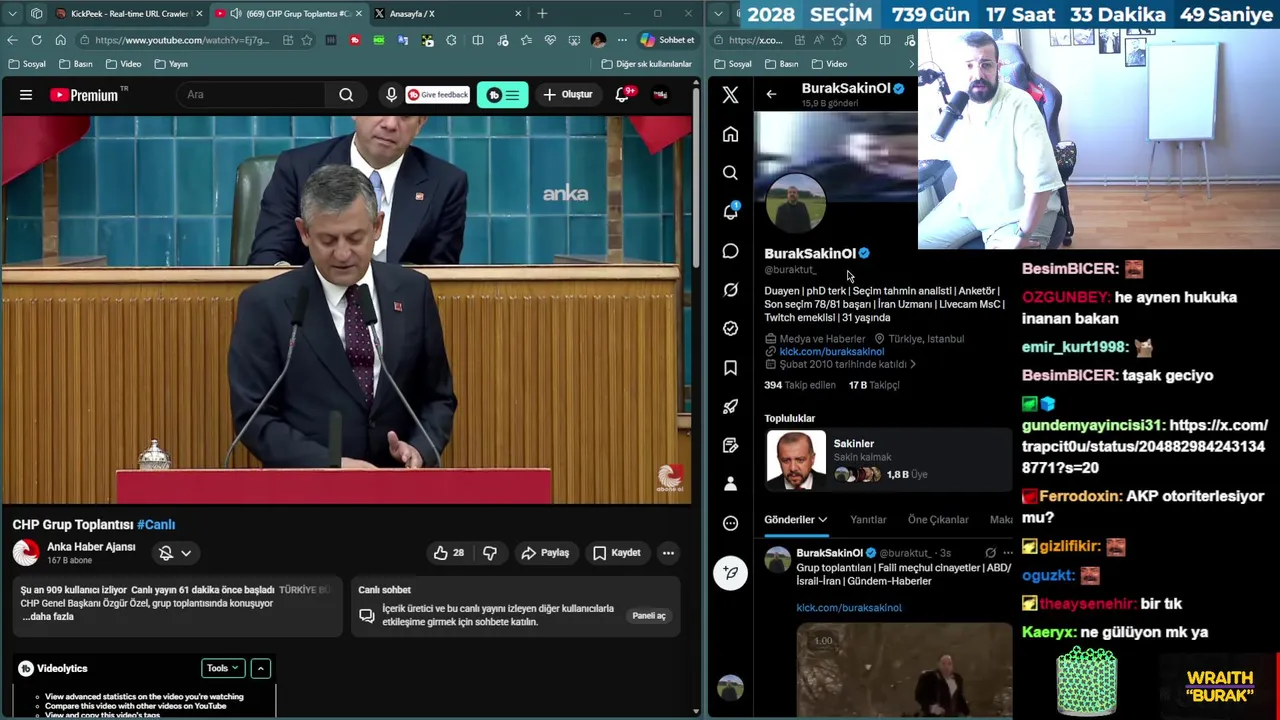Add the YouTube page to favorites with the star
The width and height of the screenshot is (1280, 720).
click(307, 40)
